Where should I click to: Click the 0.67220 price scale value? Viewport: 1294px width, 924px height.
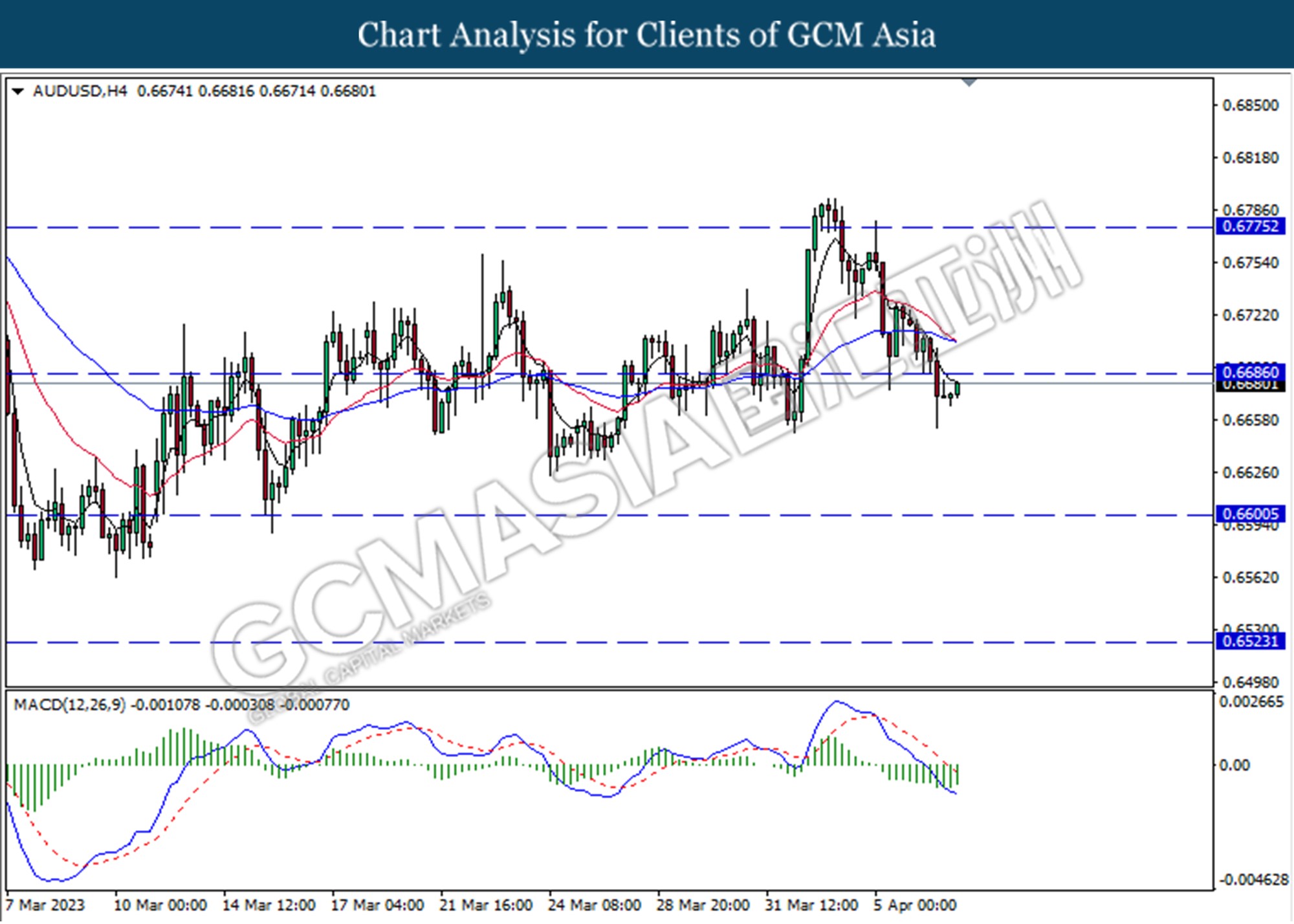[1251, 315]
